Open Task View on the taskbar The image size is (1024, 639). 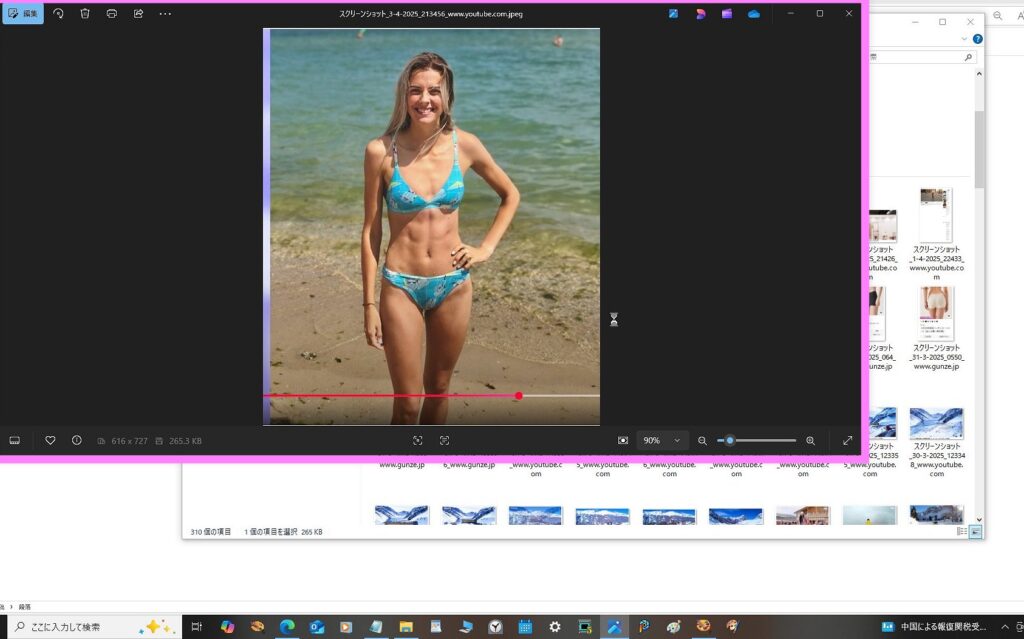[x=197, y=627]
